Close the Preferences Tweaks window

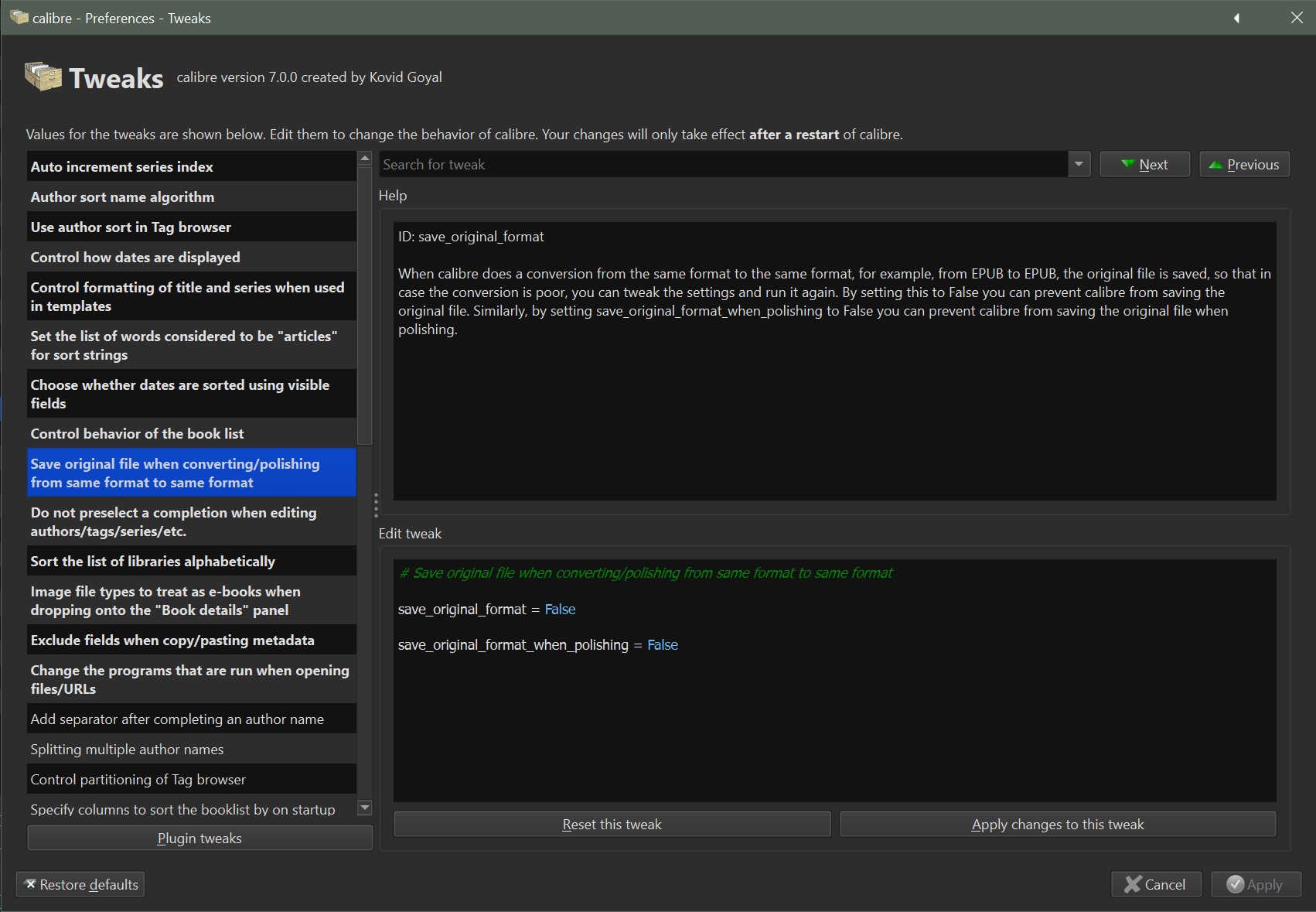(x=1297, y=18)
